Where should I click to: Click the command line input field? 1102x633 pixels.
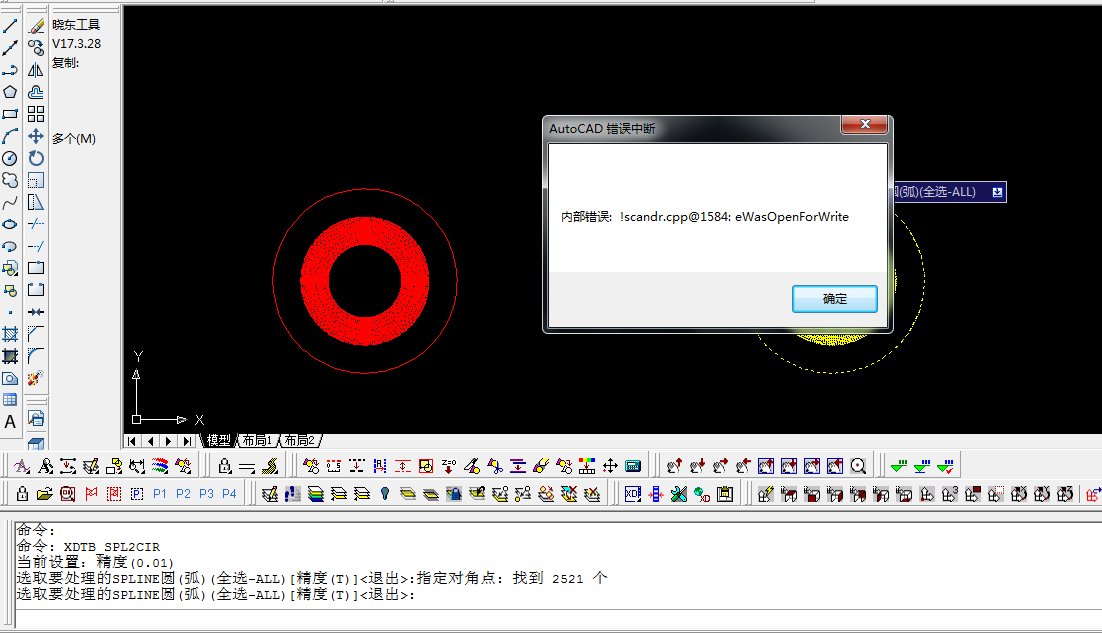pos(550,617)
